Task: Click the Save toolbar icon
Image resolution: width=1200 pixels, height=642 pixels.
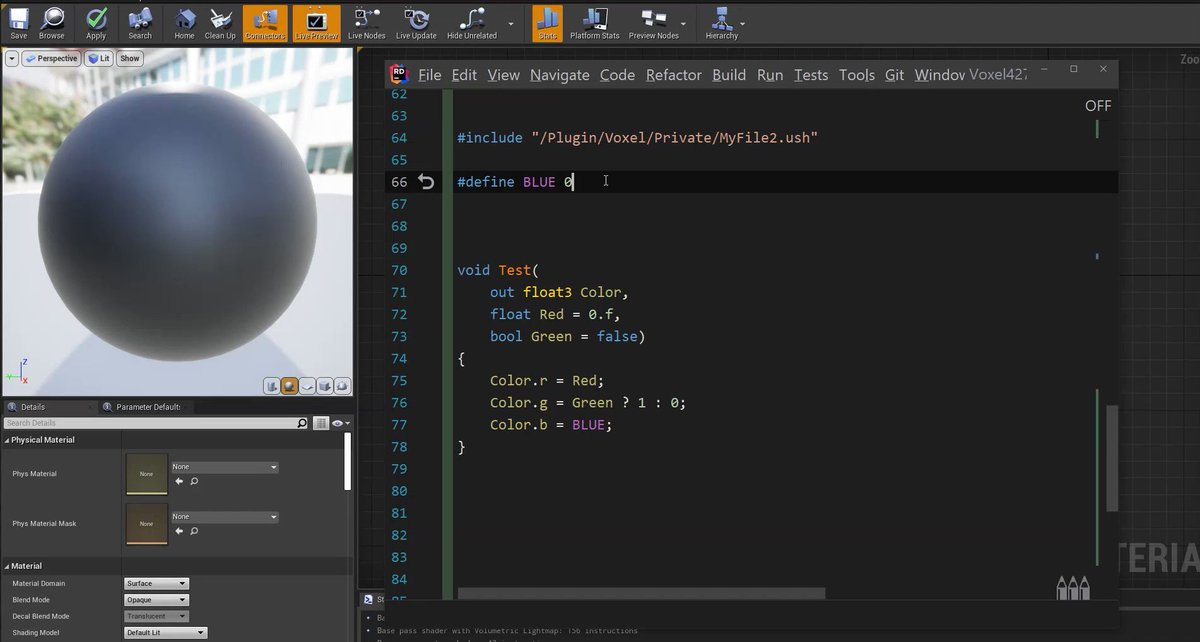Action: pos(18,18)
